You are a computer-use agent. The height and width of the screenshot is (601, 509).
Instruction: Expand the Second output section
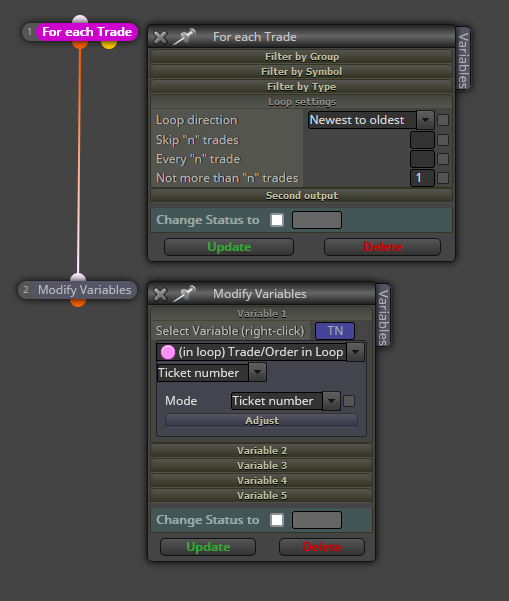[x=302, y=195]
